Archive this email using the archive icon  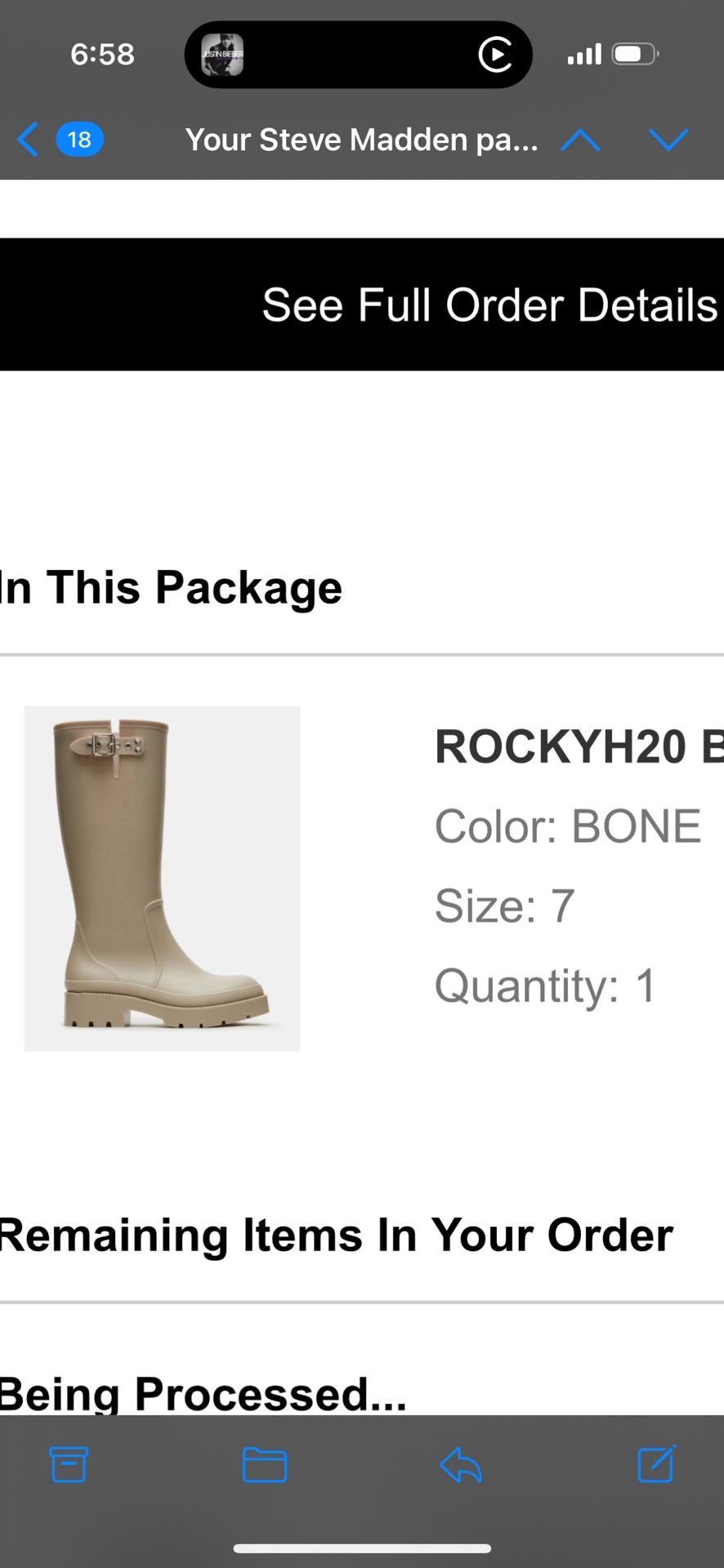click(x=69, y=1466)
